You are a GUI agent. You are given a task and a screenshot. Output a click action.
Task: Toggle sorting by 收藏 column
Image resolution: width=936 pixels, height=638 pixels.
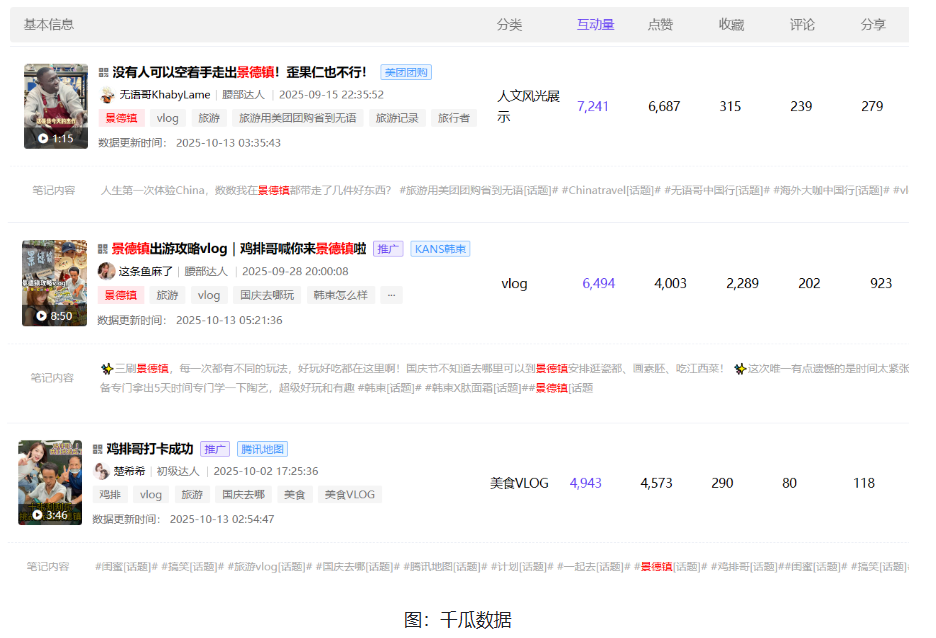pos(731,25)
